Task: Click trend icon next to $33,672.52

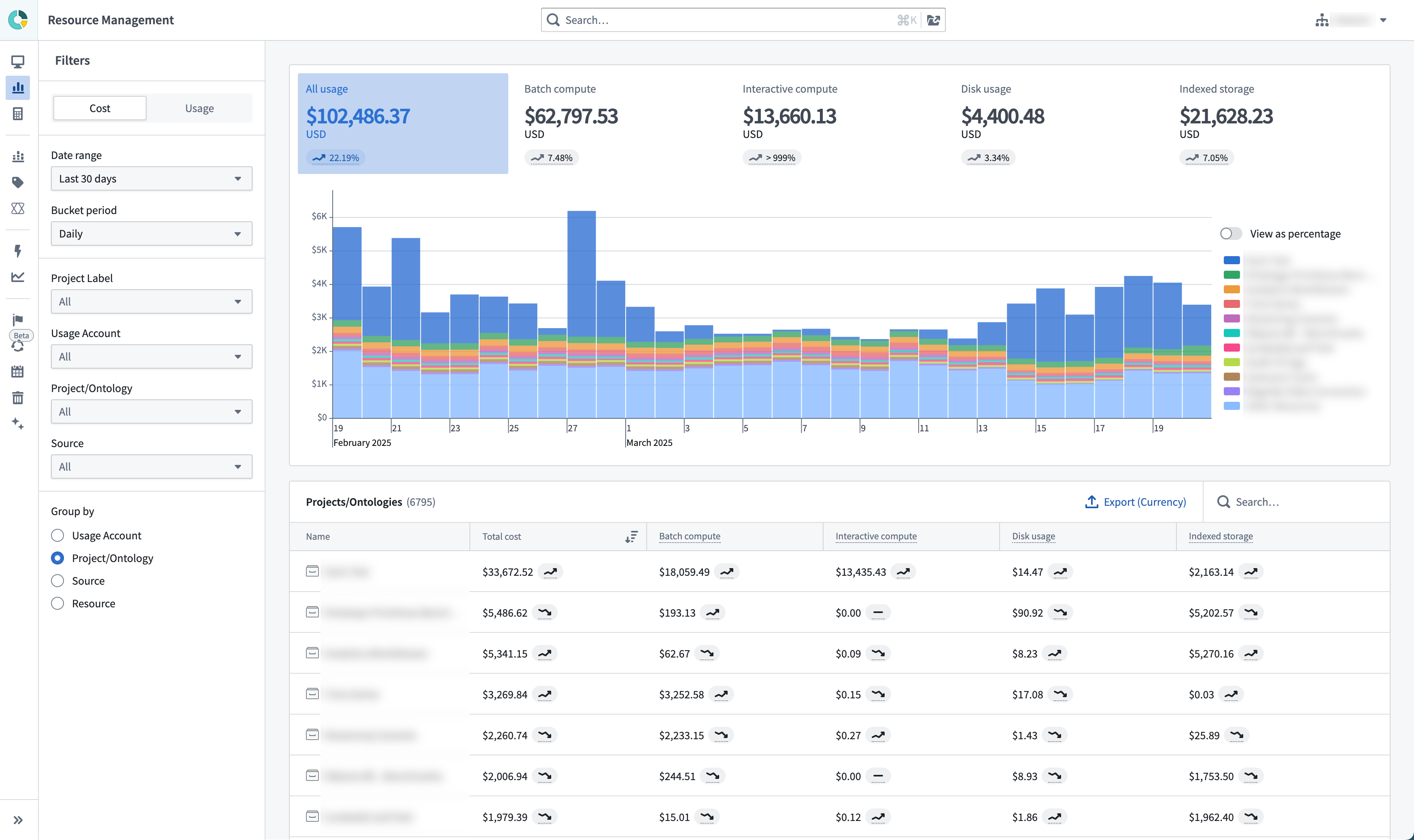Action: [x=550, y=572]
